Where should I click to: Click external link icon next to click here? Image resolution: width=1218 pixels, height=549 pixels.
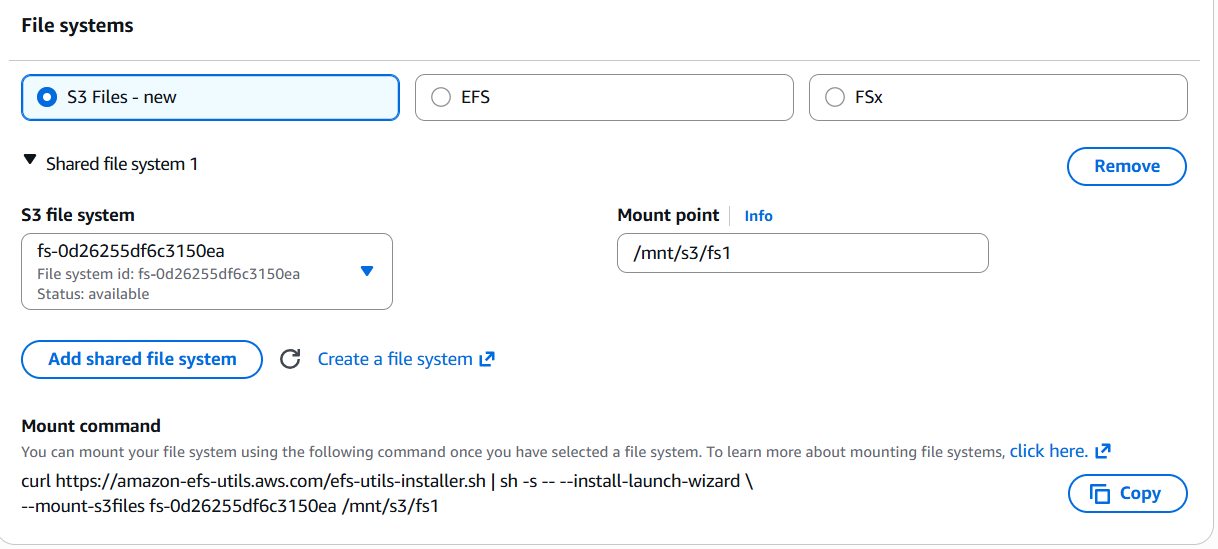1103,452
